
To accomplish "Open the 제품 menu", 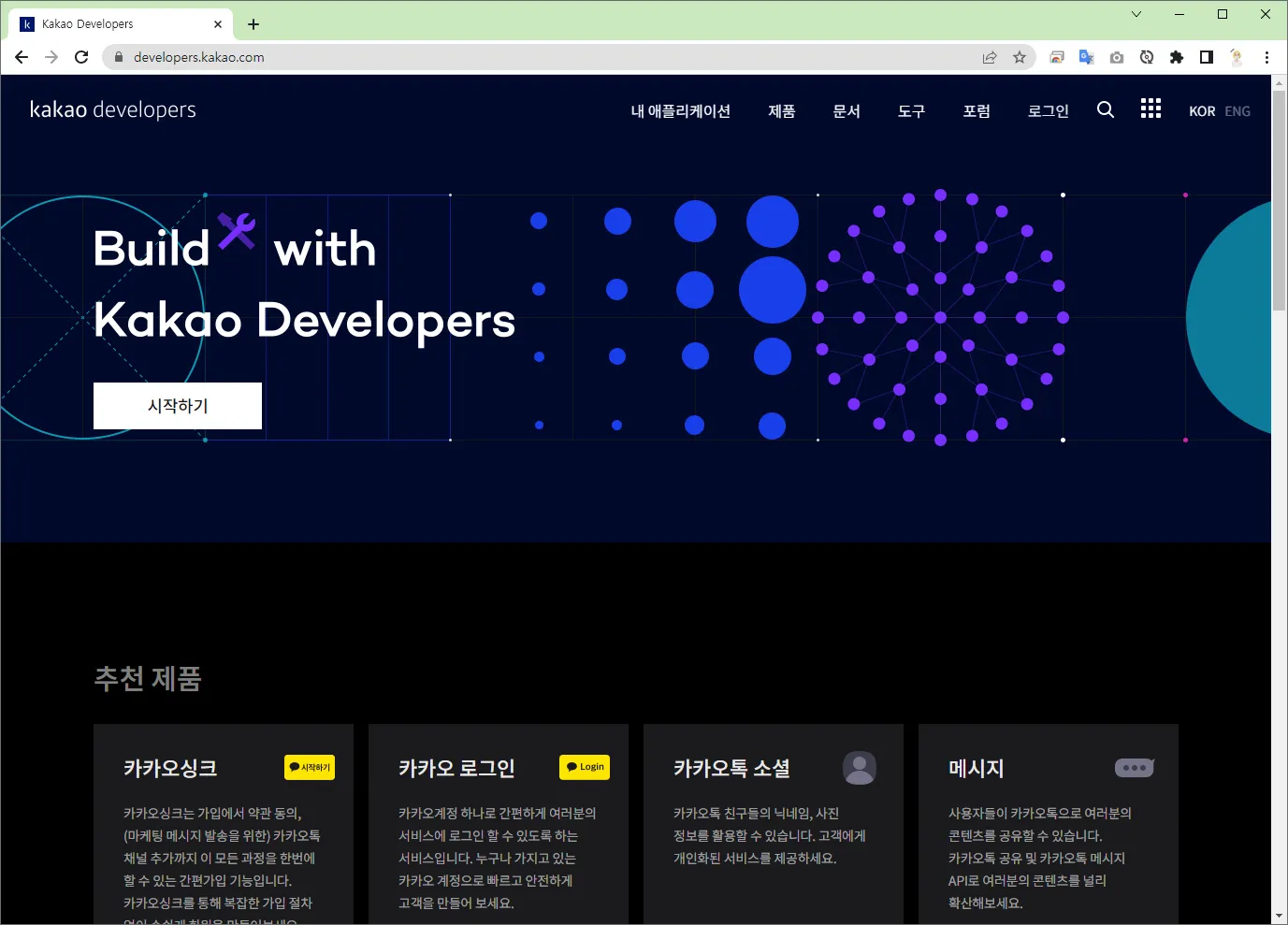I will 782,111.
